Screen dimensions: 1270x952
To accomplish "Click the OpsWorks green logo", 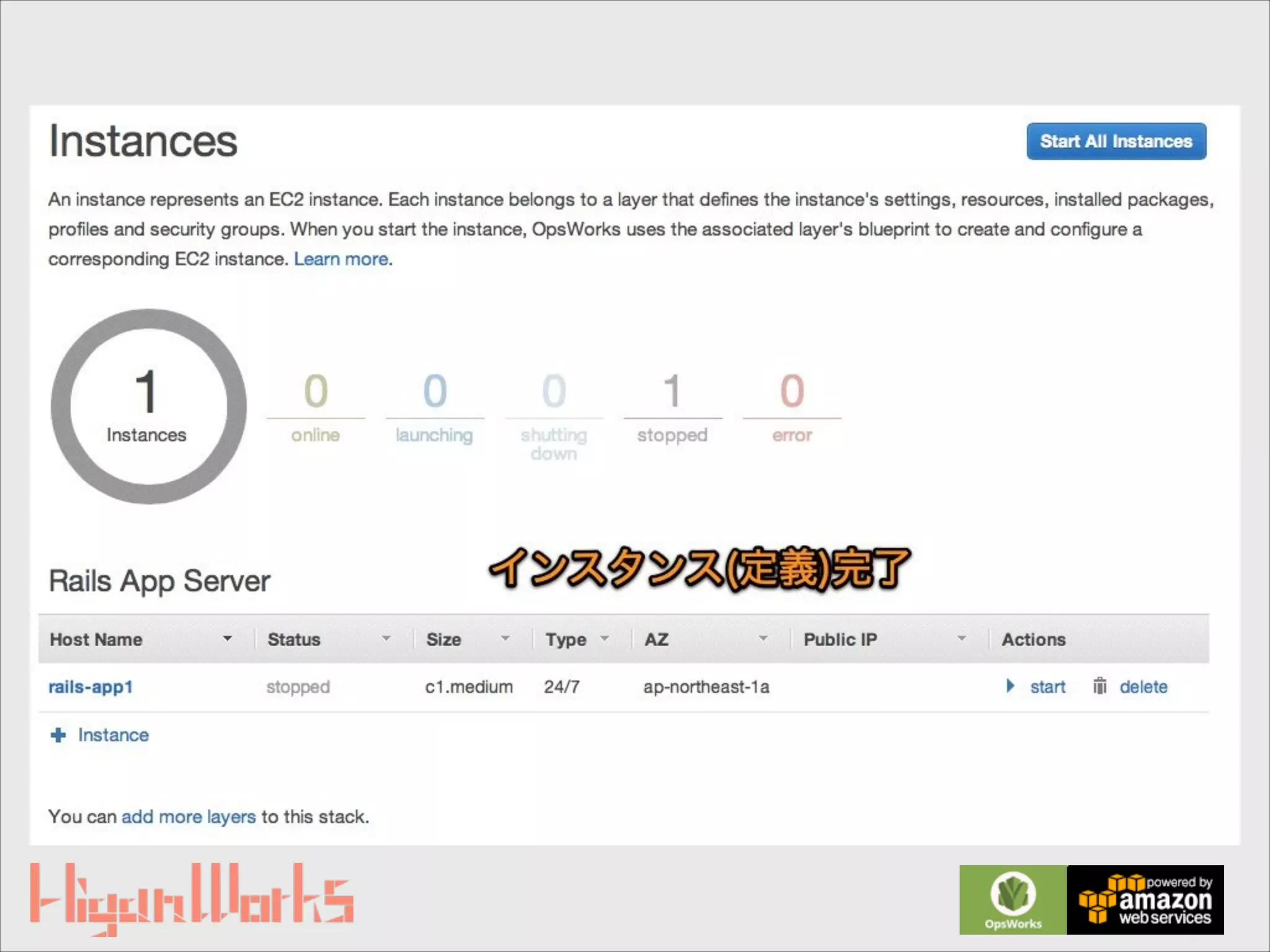I will [1013, 899].
